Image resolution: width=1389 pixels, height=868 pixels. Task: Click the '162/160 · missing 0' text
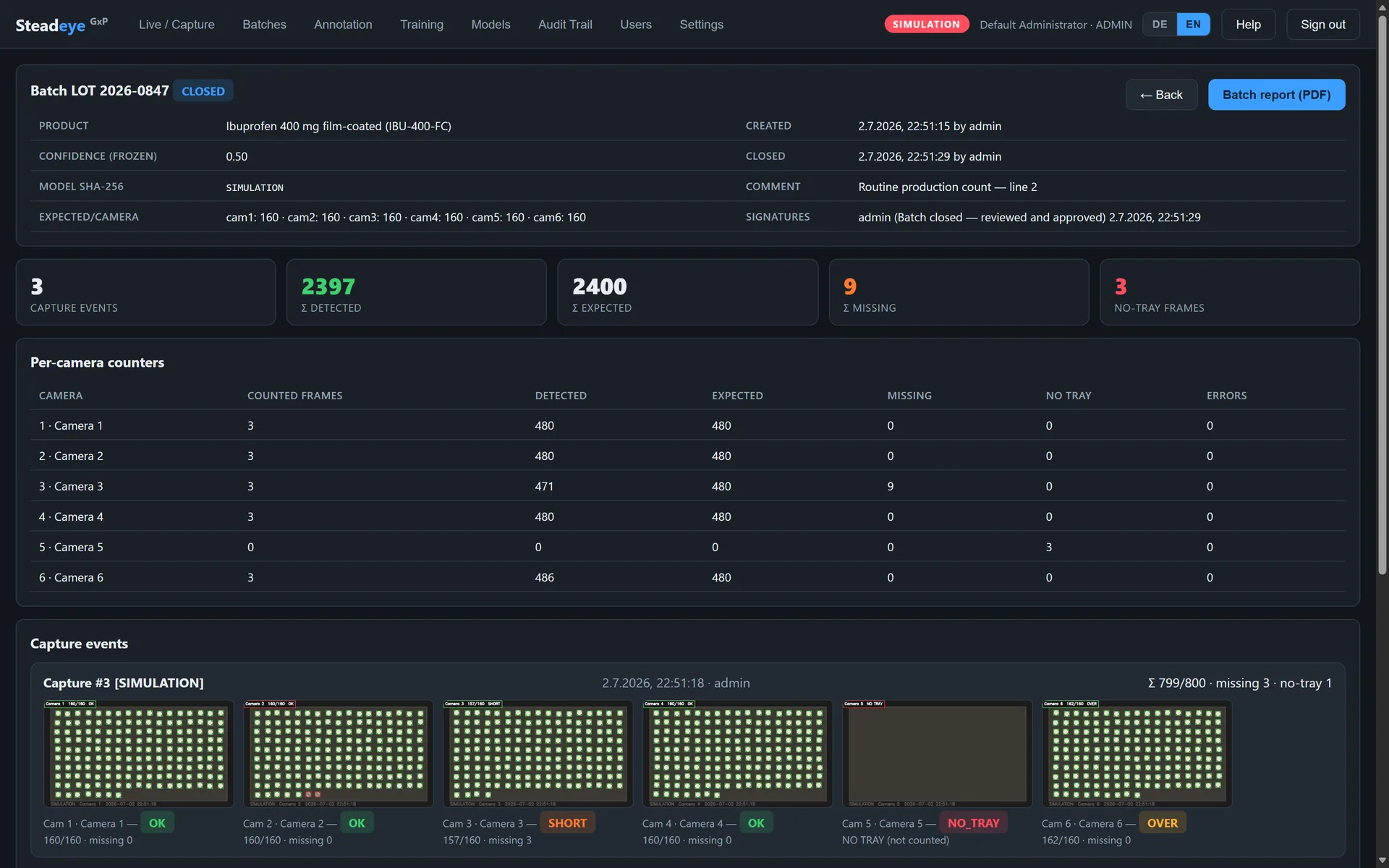(x=1086, y=841)
